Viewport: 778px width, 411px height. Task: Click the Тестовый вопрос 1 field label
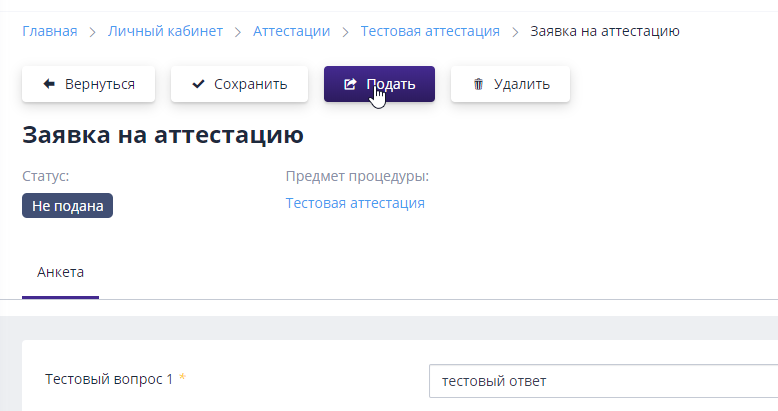tap(110, 379)
